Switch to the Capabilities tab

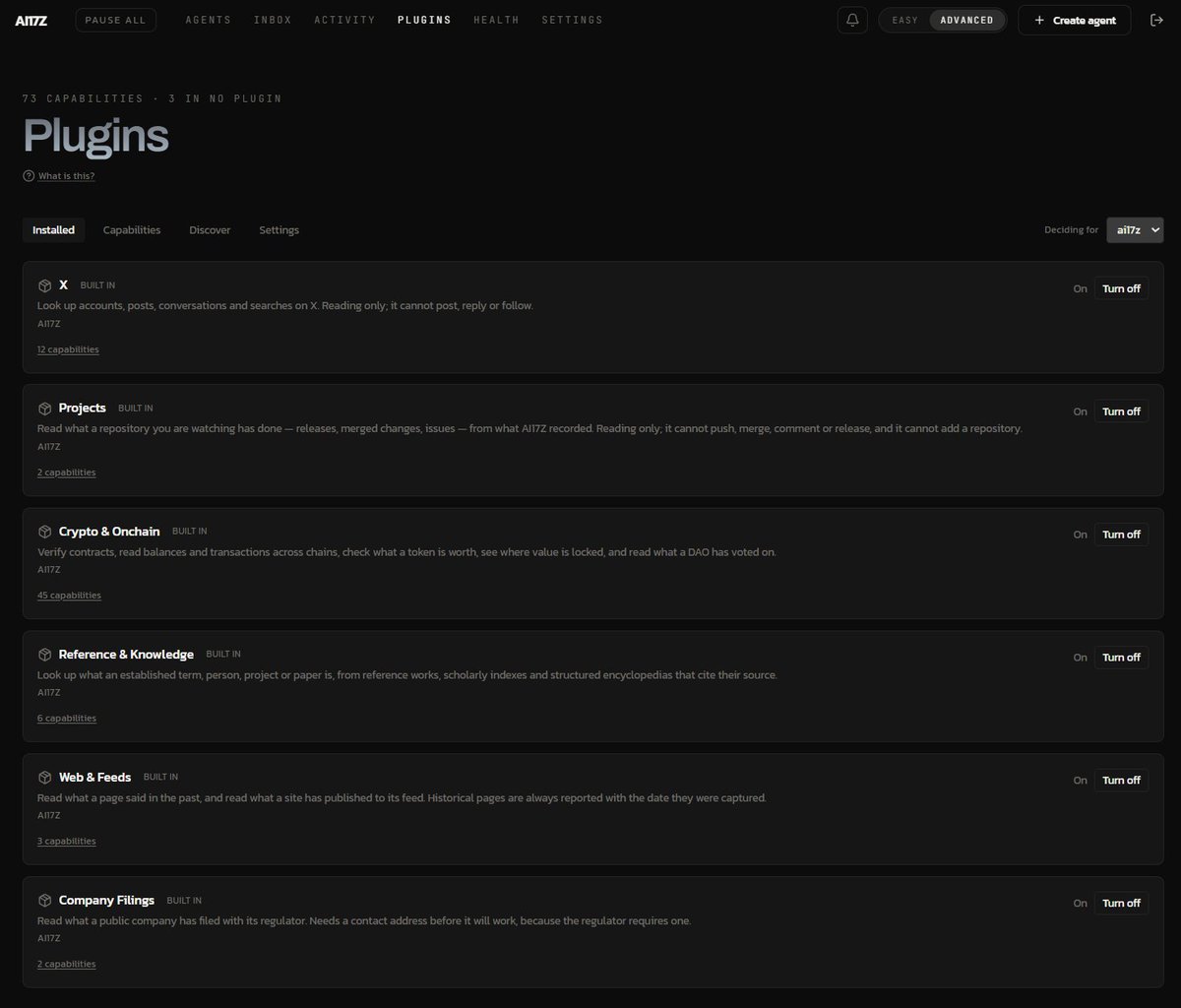[132, 230]
